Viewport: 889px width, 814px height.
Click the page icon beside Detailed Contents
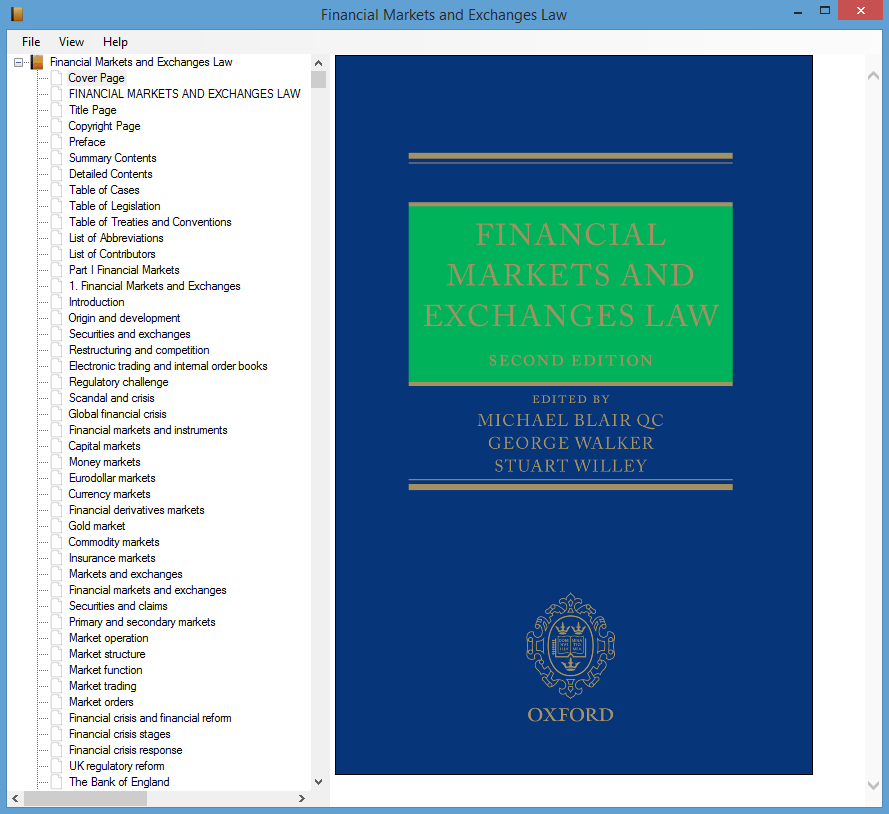[57, 174]
